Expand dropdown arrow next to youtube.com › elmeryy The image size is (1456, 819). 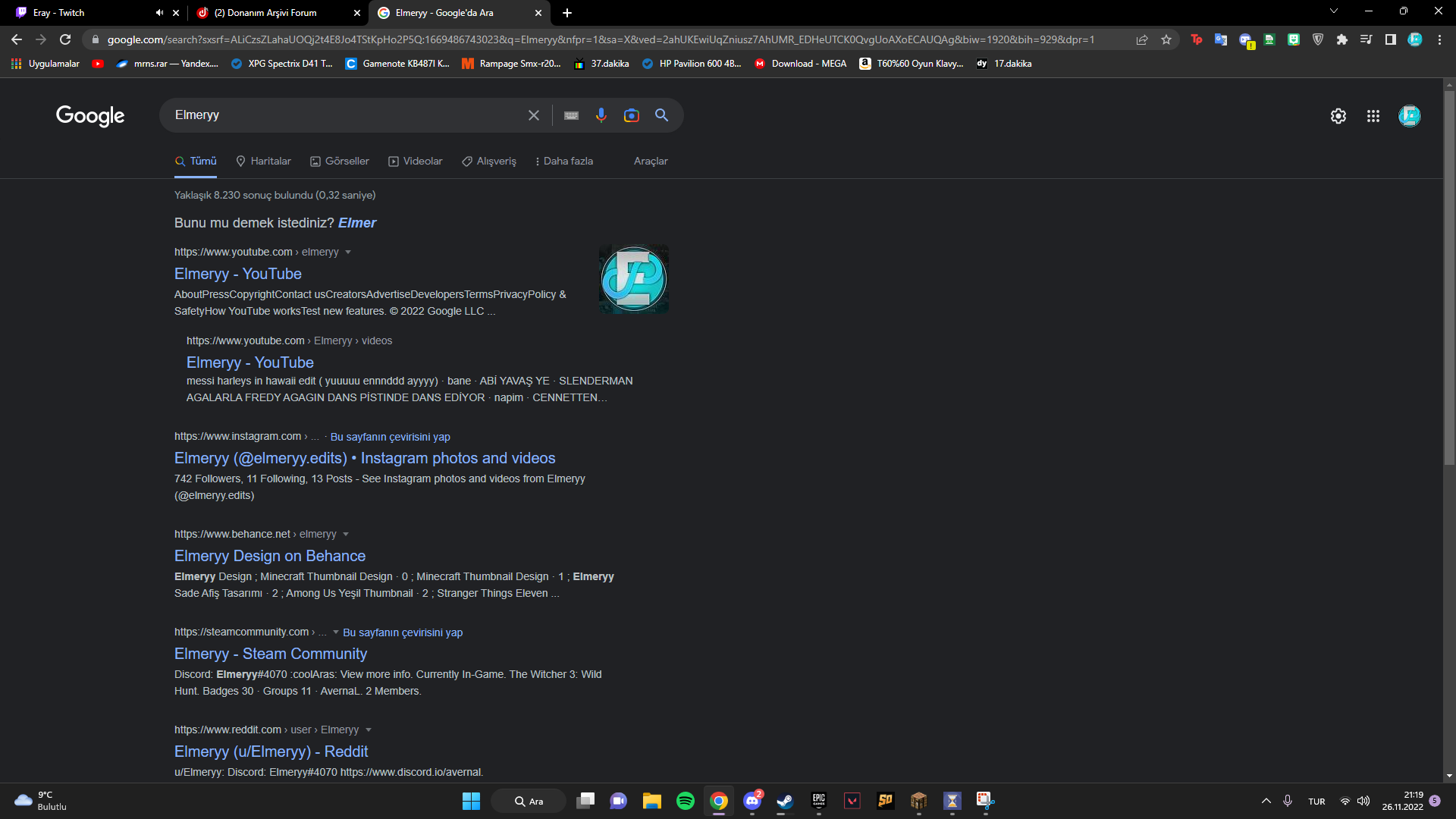coord(348,253)
